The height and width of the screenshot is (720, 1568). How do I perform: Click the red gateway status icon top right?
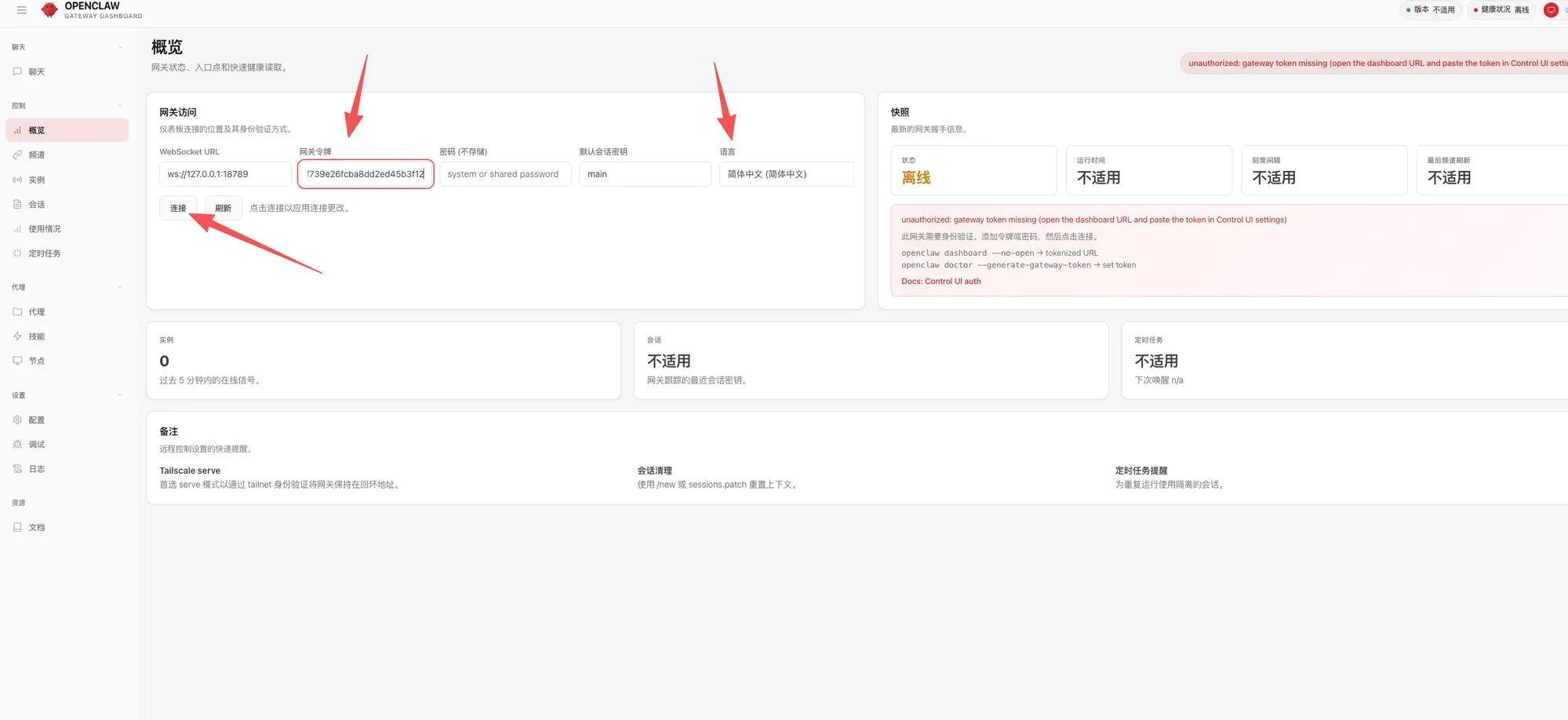point(1551,9)
